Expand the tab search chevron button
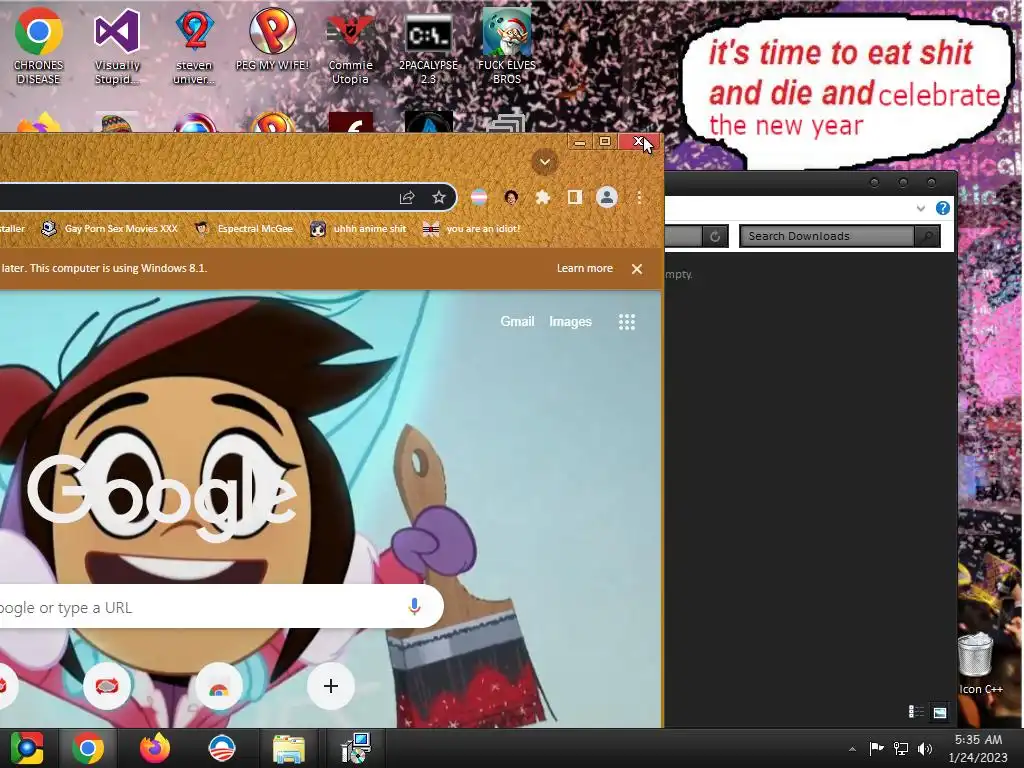Image resolution: width=1024 pixels, height=768 pixels. [x=544, y=162]
